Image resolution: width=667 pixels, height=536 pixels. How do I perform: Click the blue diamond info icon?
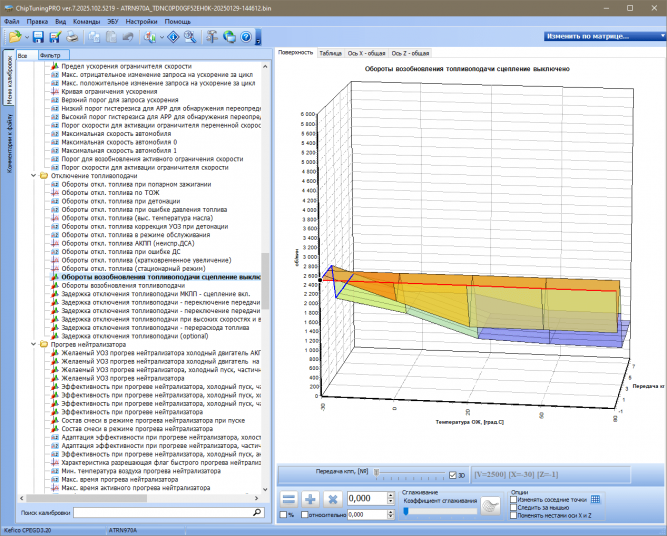tap(173, 37)
